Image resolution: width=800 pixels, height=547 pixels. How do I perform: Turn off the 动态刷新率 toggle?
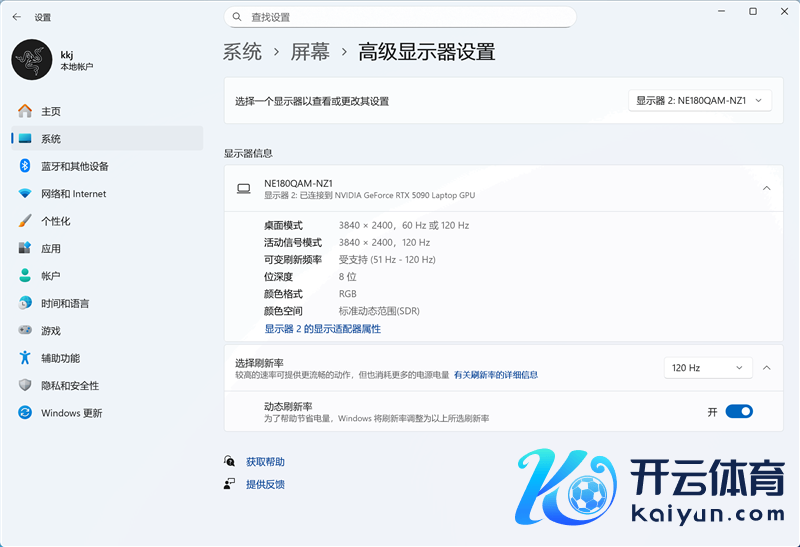(x=739, y=411)
